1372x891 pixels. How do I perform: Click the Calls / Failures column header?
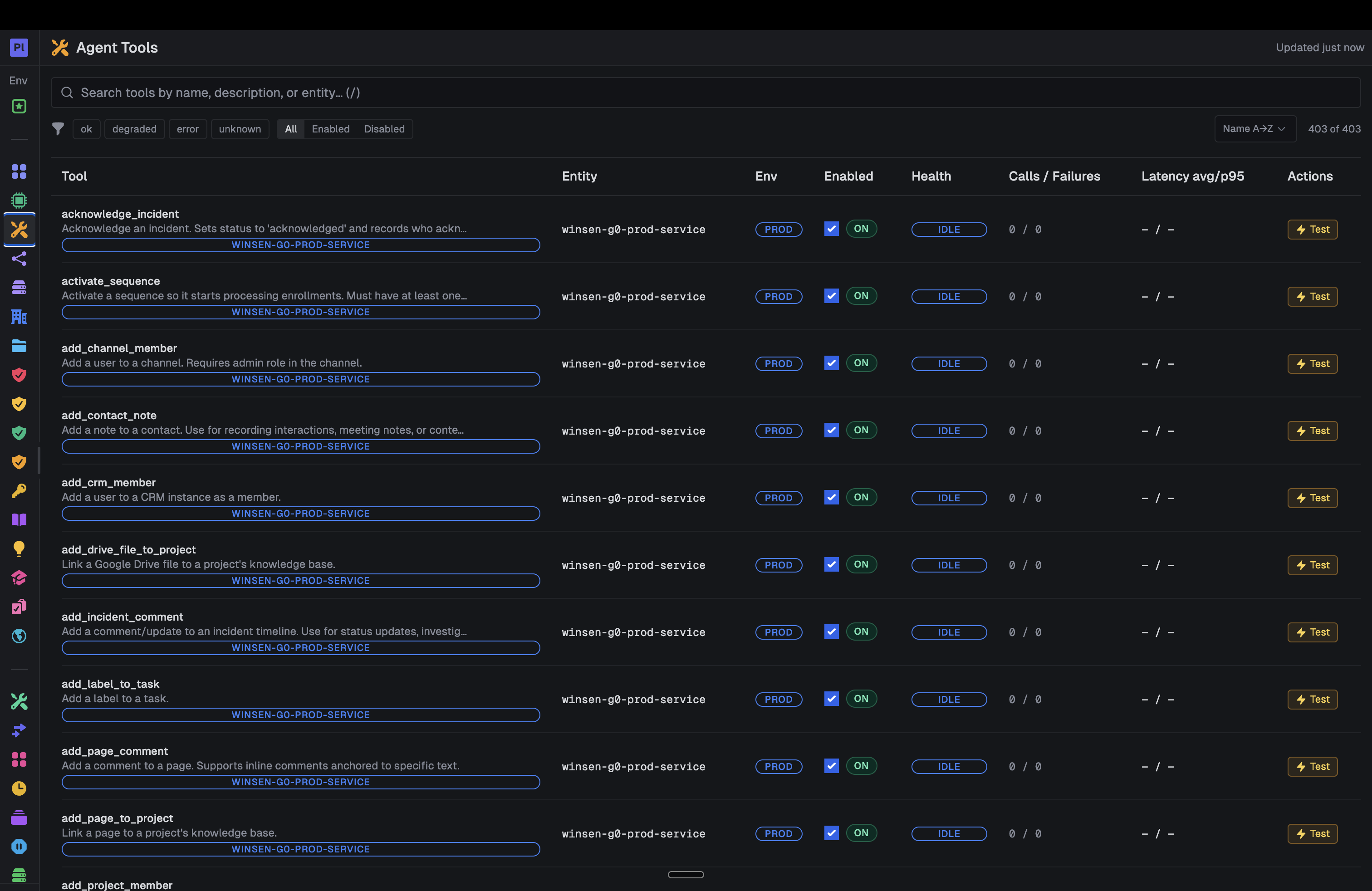pos(1054,176)
